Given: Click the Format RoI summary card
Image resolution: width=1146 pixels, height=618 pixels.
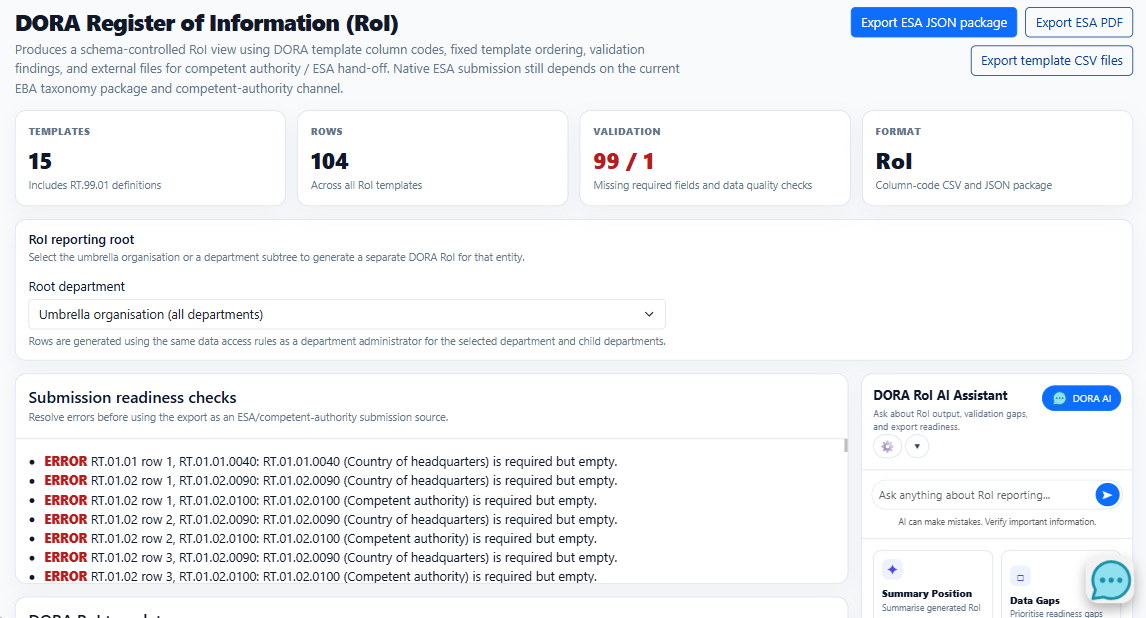Looking at the screenshot, I should (997, 158).
